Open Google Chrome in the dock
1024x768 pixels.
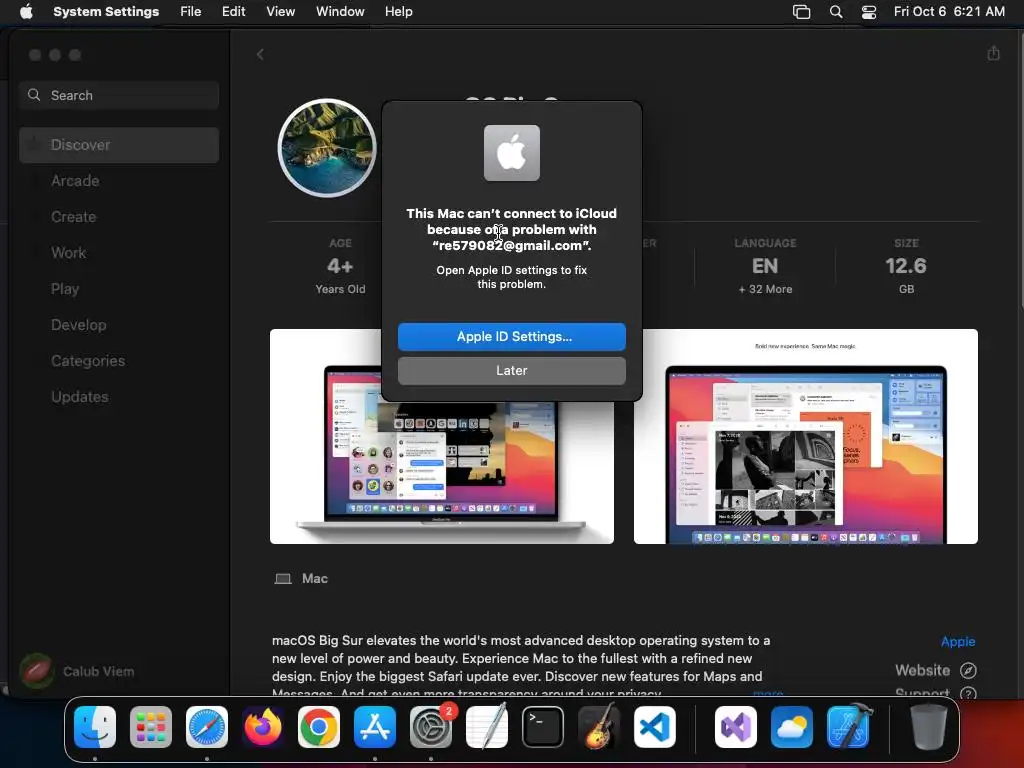(x=319, y=727)
